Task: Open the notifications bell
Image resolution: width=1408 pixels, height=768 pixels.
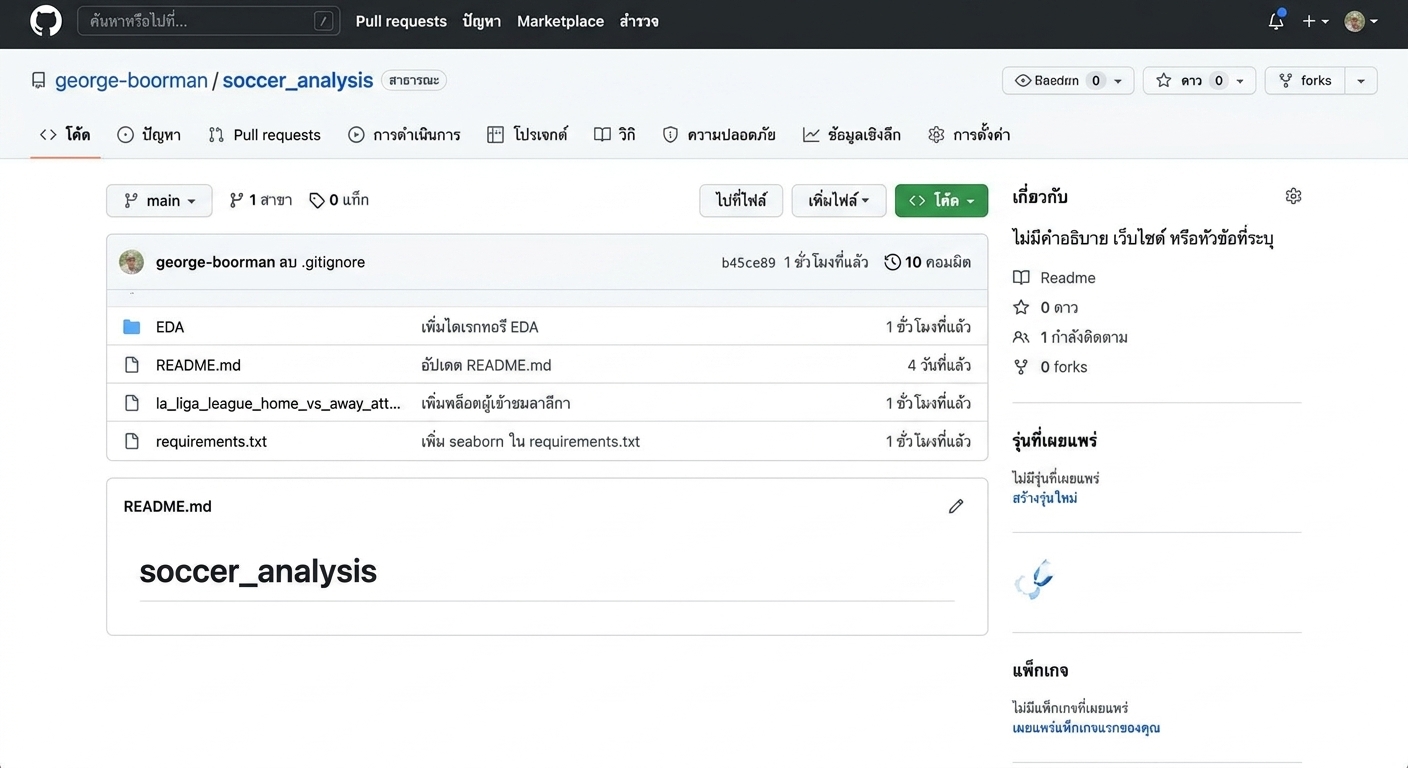Action: 1276,21
